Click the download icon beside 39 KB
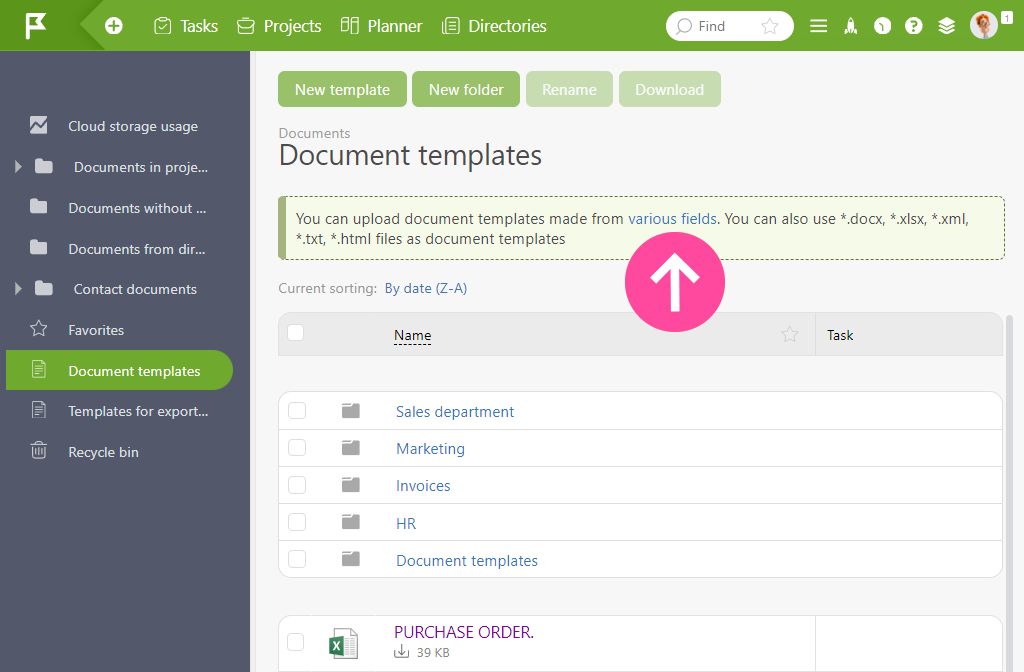Viewport: 1024px width, 672px height. point(402,652)
